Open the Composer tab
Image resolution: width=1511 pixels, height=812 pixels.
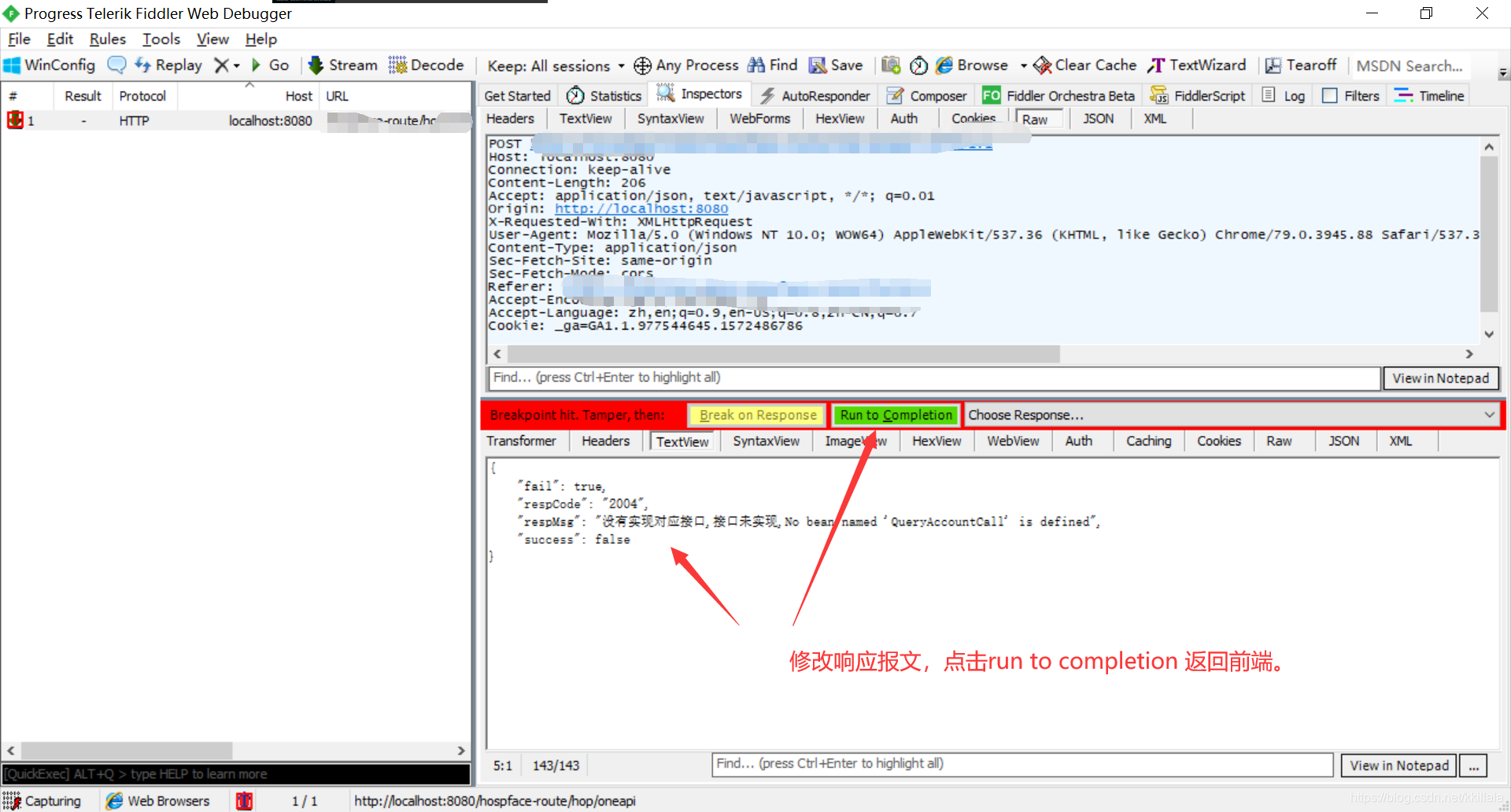pos(926,95)
